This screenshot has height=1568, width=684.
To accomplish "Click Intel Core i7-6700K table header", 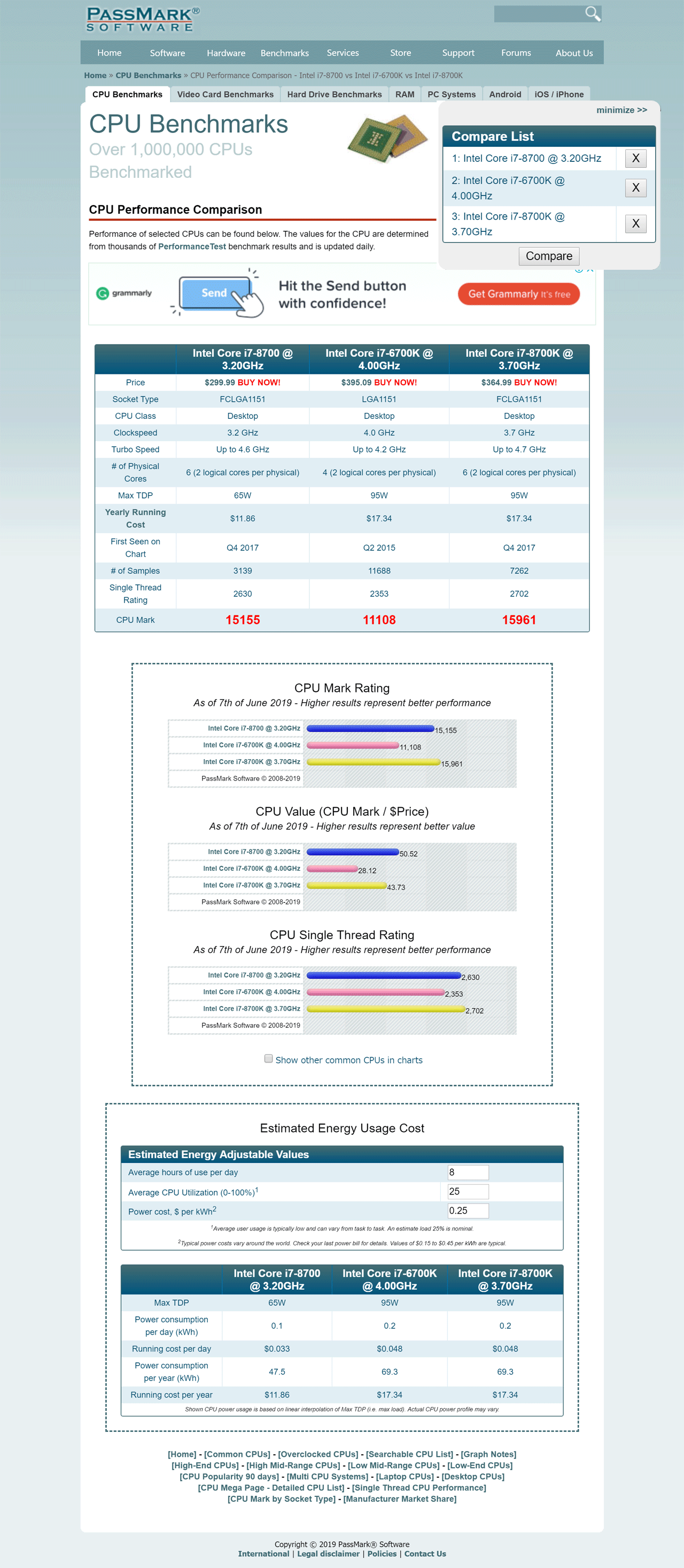I will tap(379, 359).
